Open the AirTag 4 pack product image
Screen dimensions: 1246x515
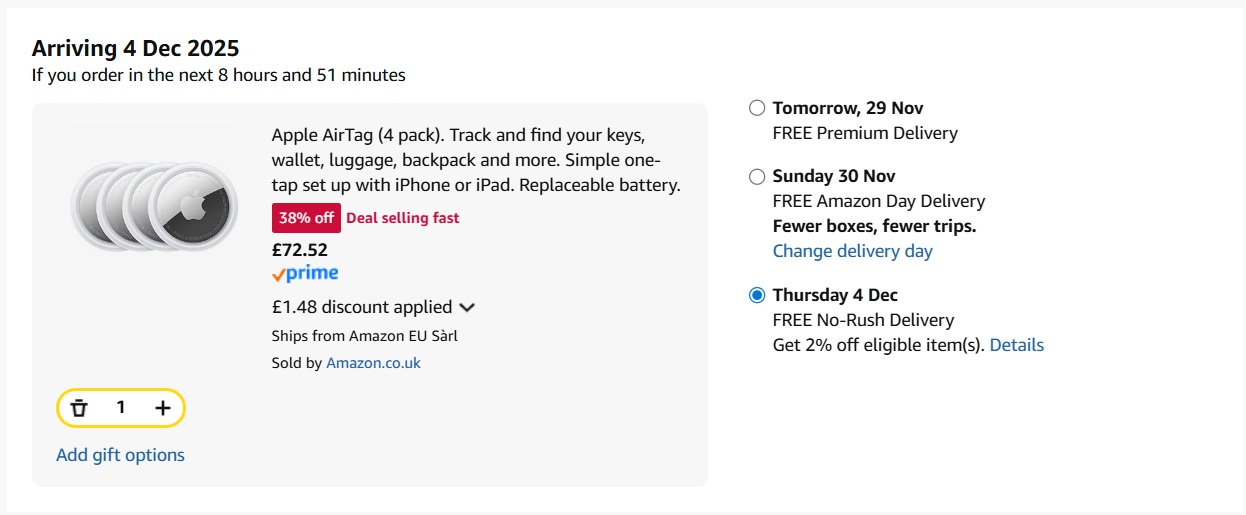[154, 207]
